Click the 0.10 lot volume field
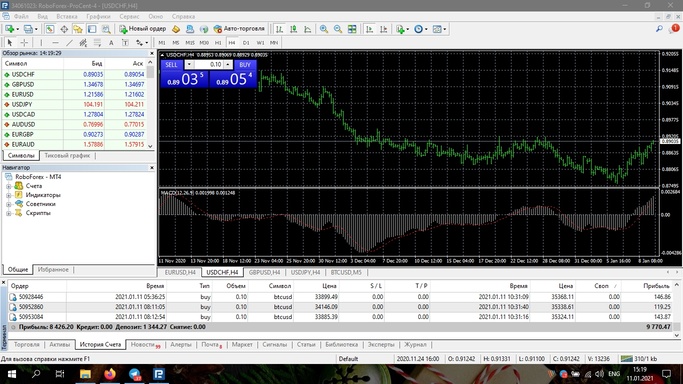683x384 pixels. pyautogui.click(x=208, y=64)
